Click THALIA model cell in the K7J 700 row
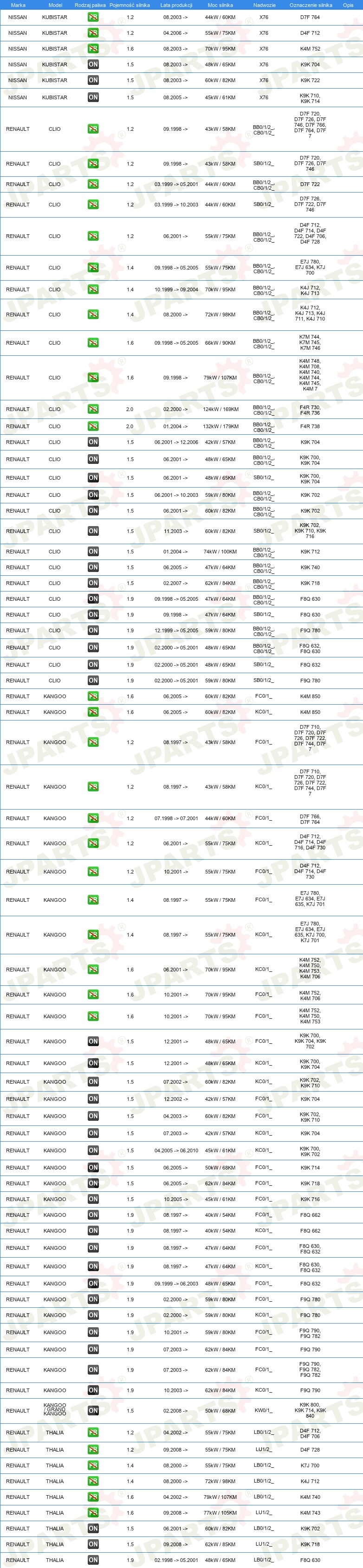The image size is (363, 1568). pyautogui.click(x=55, y=1466)
